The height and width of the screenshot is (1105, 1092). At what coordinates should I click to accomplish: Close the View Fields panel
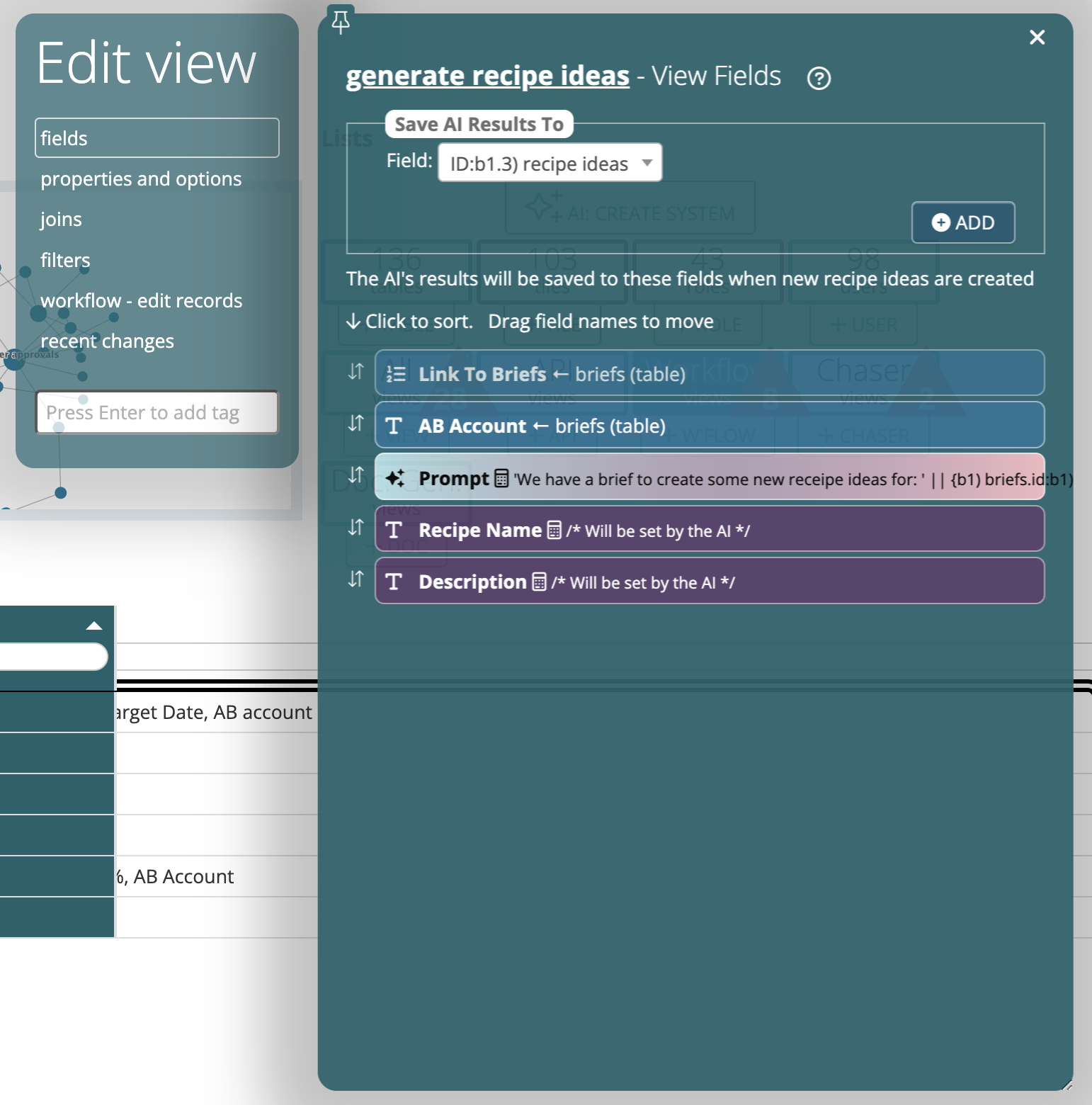(1037, 38)
